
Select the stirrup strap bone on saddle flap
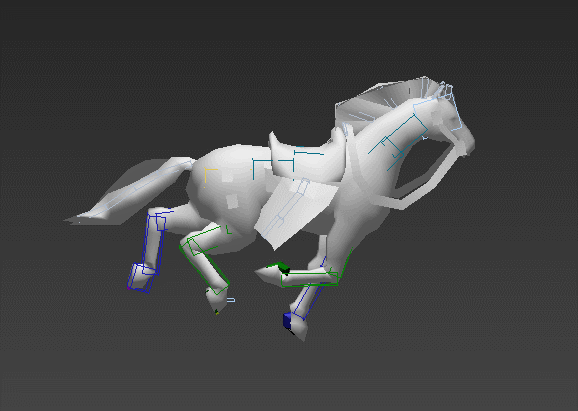point(288,206)
